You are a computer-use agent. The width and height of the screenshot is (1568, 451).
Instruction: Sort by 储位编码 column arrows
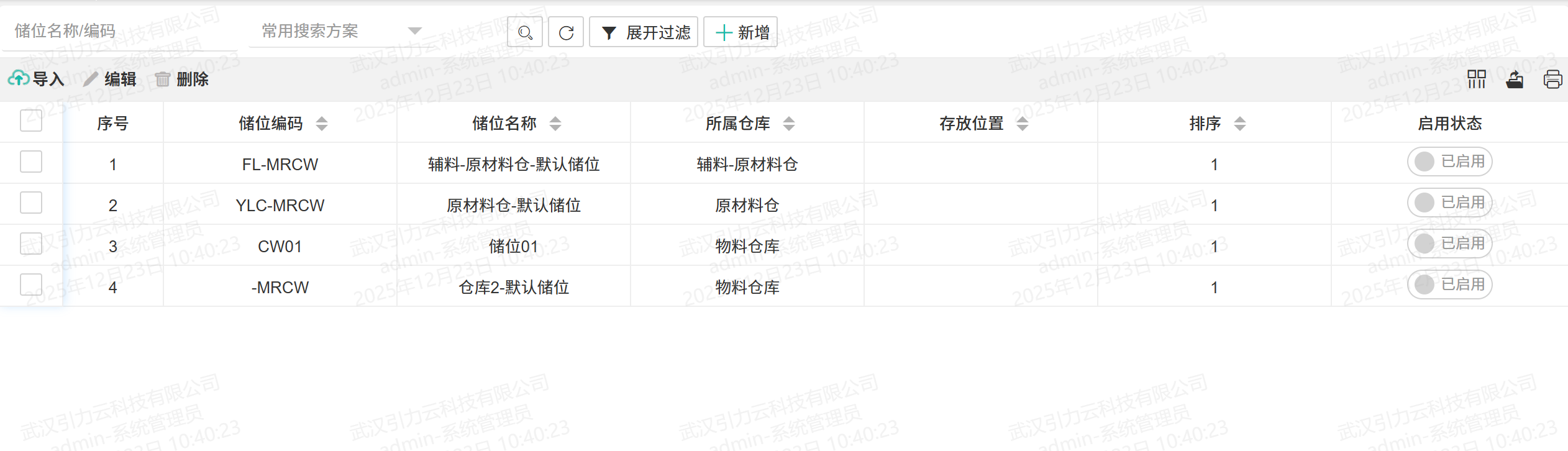[322, 124]
